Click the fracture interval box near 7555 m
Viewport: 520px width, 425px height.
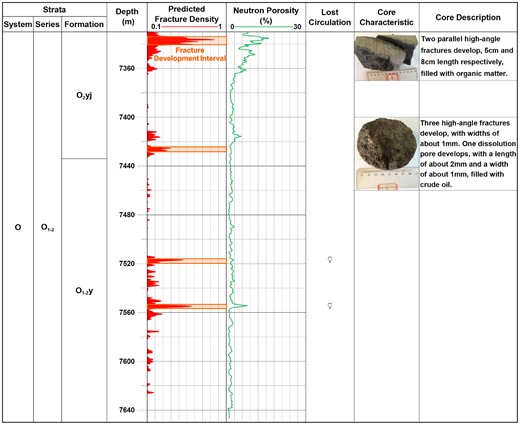point(187,306)
